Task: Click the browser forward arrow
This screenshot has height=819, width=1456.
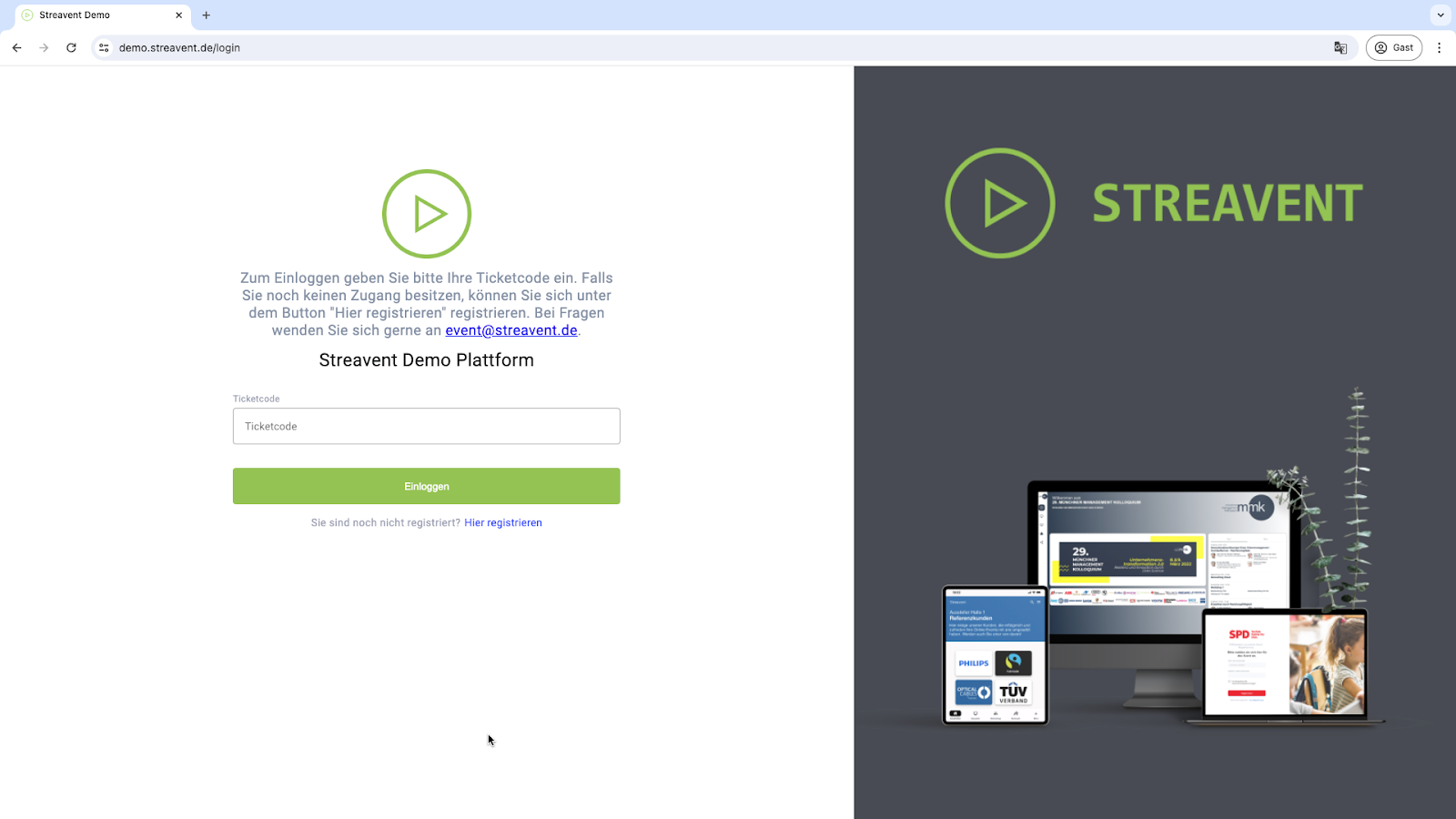Action: [44, 47]
